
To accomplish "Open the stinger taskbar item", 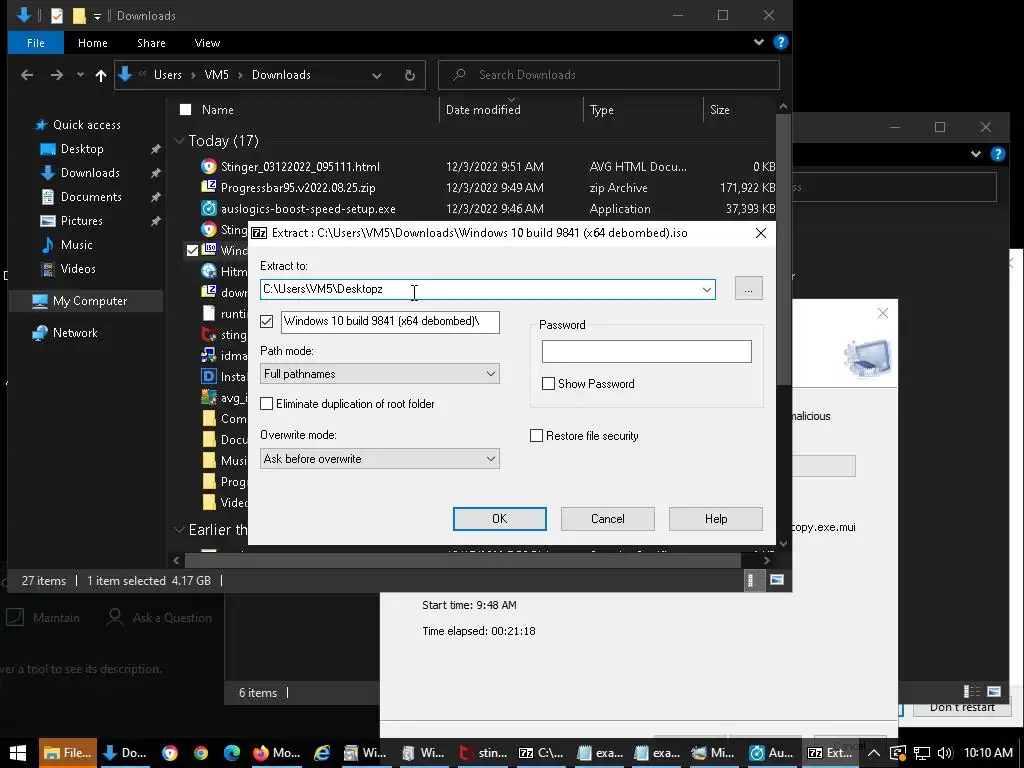I will click(484, 753).
